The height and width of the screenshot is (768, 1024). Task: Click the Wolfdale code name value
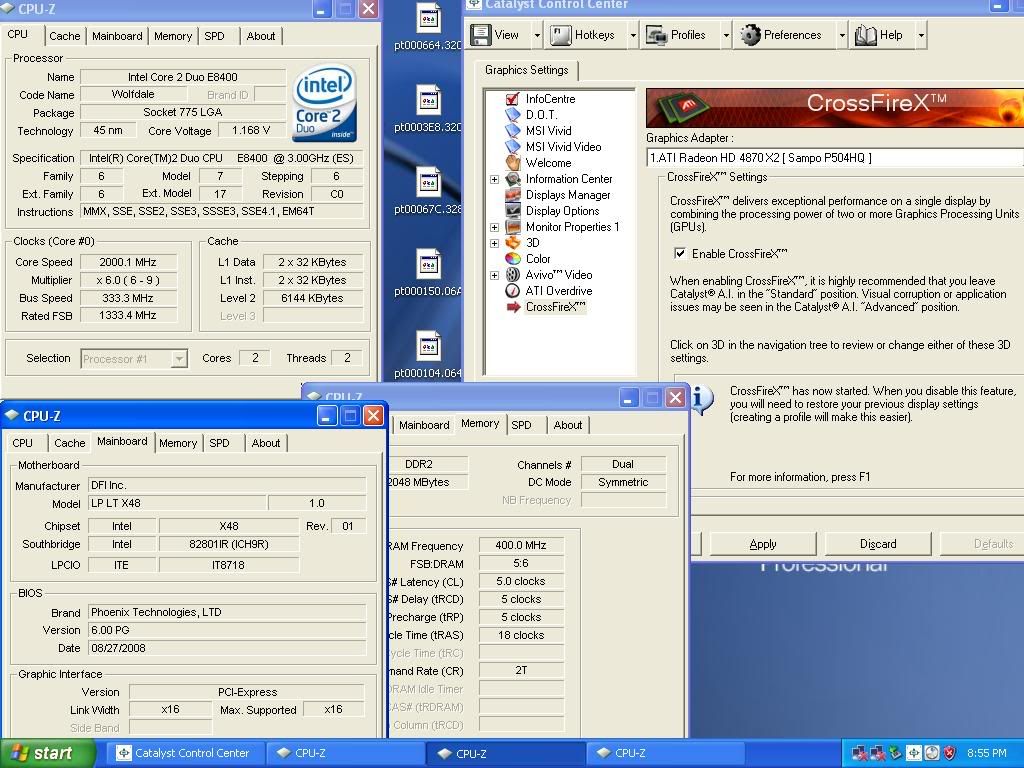click(133, 95)
